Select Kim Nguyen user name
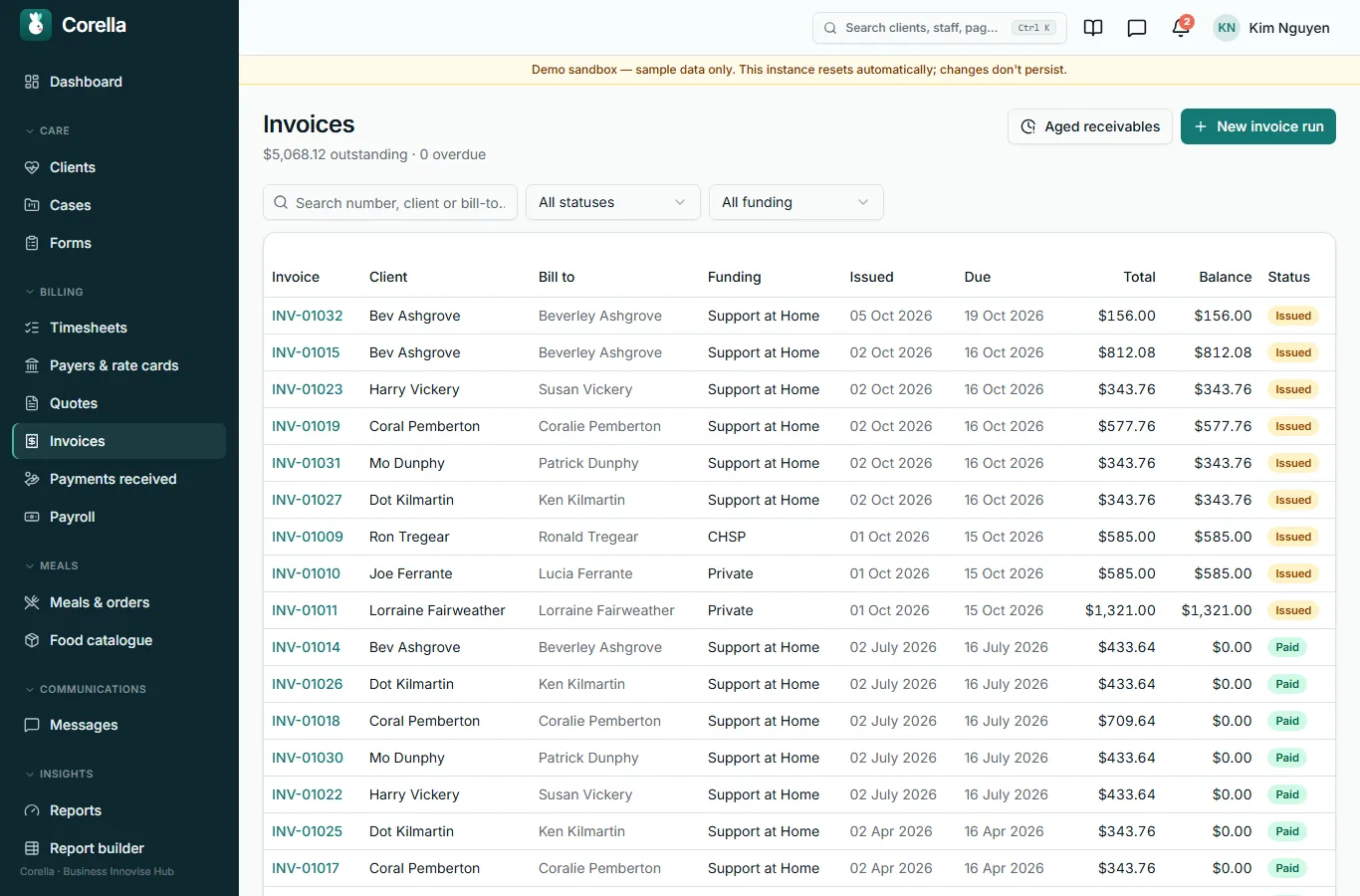This screenshot has height=896, width=1360. click(1289, 28)
